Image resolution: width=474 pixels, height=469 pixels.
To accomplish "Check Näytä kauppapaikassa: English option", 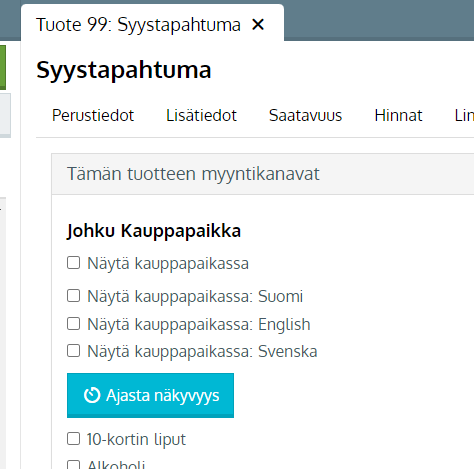I will 73,324.
